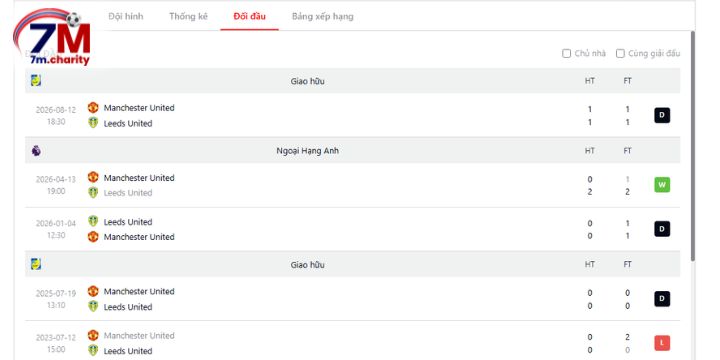Screen dimensions: 720x360
Task: Click the Premier League icon beside Ngoại Hạng Anh
Action: coord(36,151)
